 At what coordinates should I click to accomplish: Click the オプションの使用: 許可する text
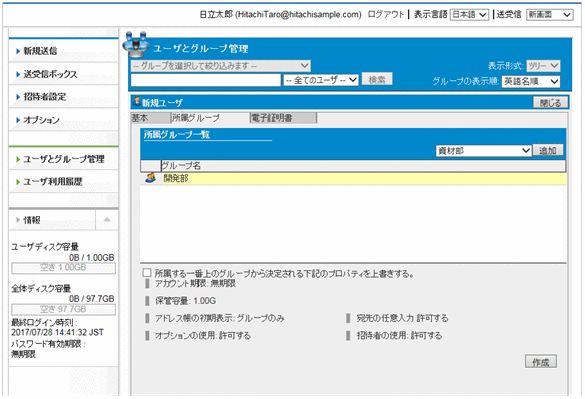coord(203,336)
